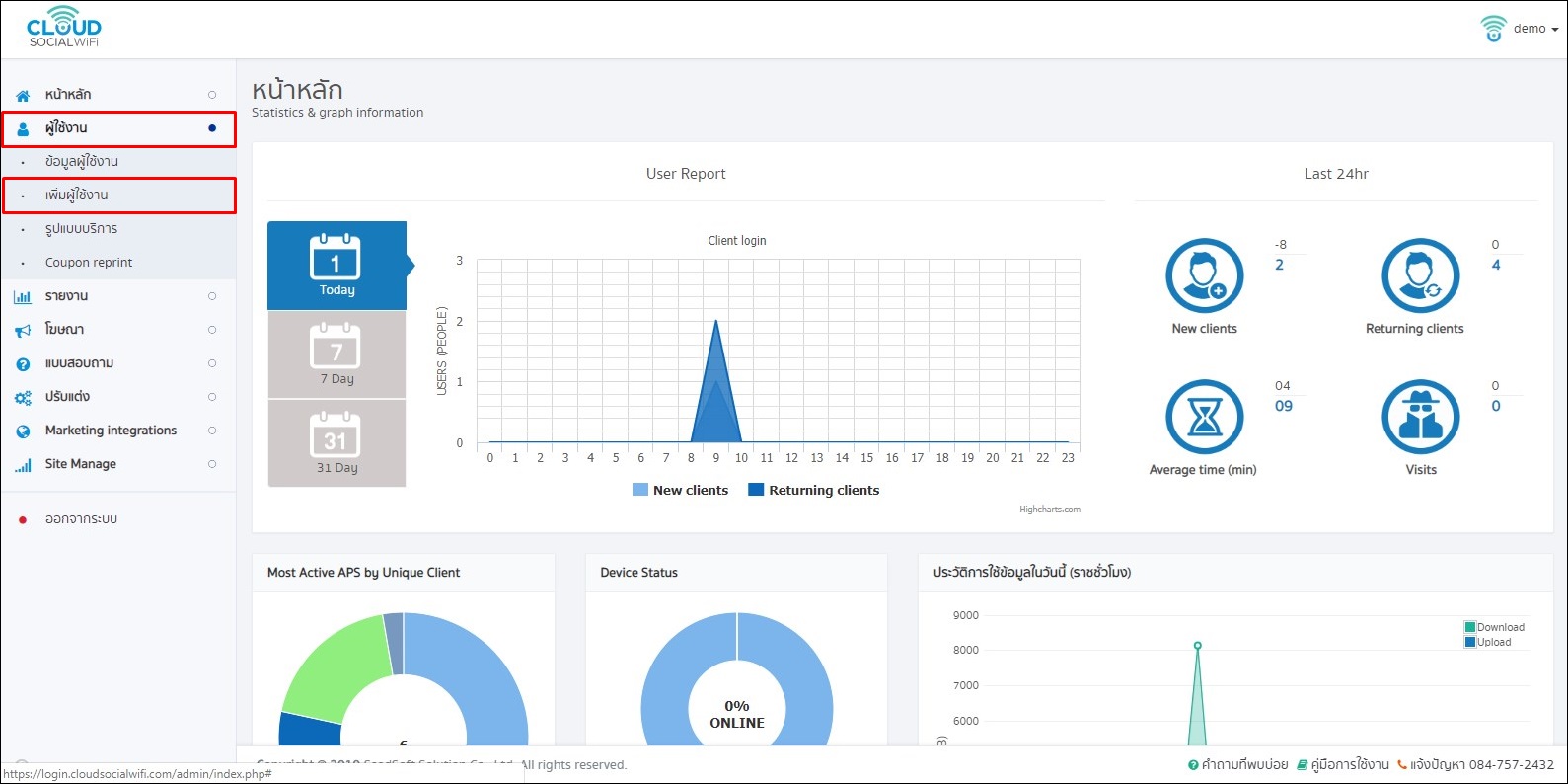Click the megaphone icon beside โฆษณา
1568x784 pixels.
[23, 330]
